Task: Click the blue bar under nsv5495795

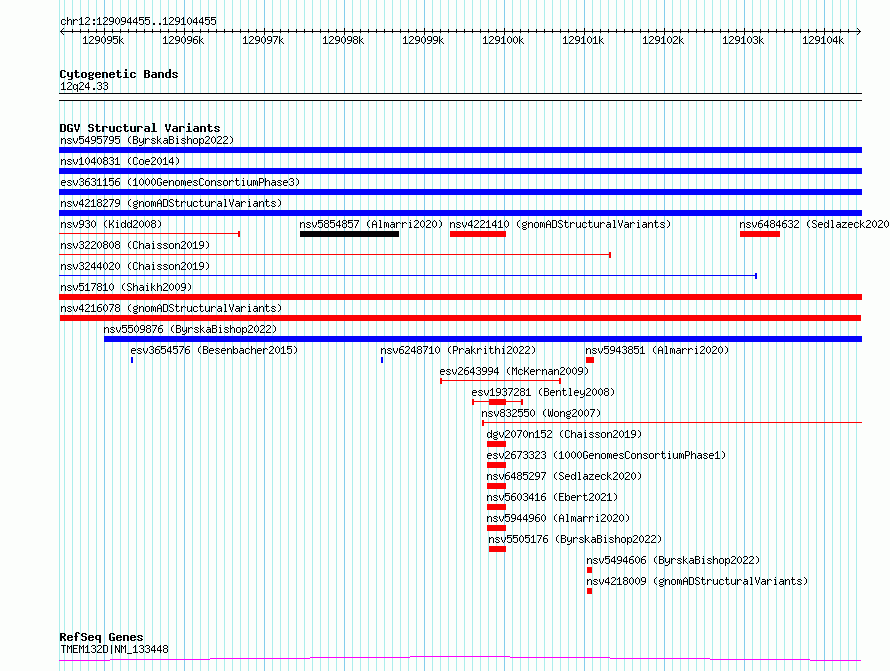Action: [460, 150]
